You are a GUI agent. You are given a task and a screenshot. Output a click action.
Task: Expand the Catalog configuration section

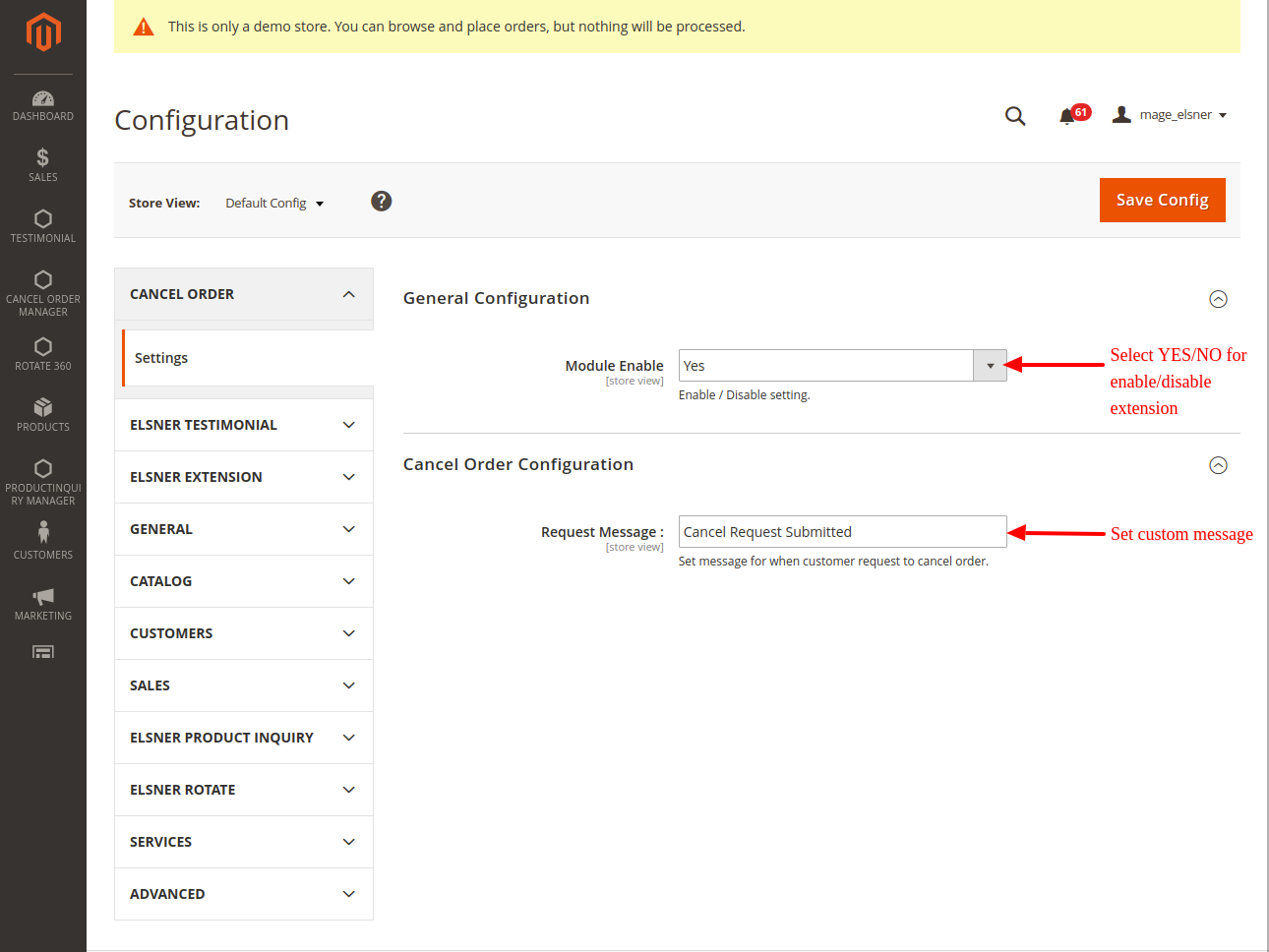point(243,581)
